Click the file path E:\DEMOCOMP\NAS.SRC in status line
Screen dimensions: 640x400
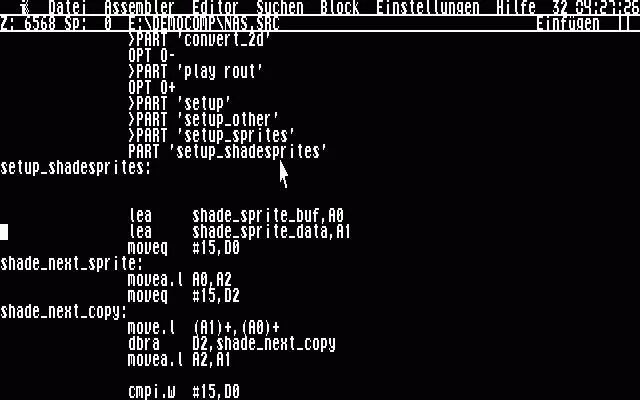pos(204,24)
